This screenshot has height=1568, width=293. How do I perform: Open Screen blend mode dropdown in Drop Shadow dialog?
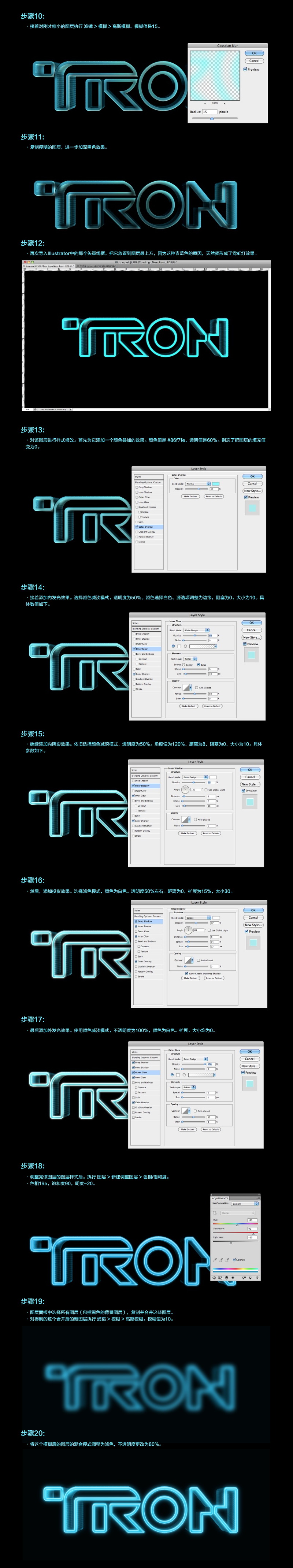pos(198,918)
